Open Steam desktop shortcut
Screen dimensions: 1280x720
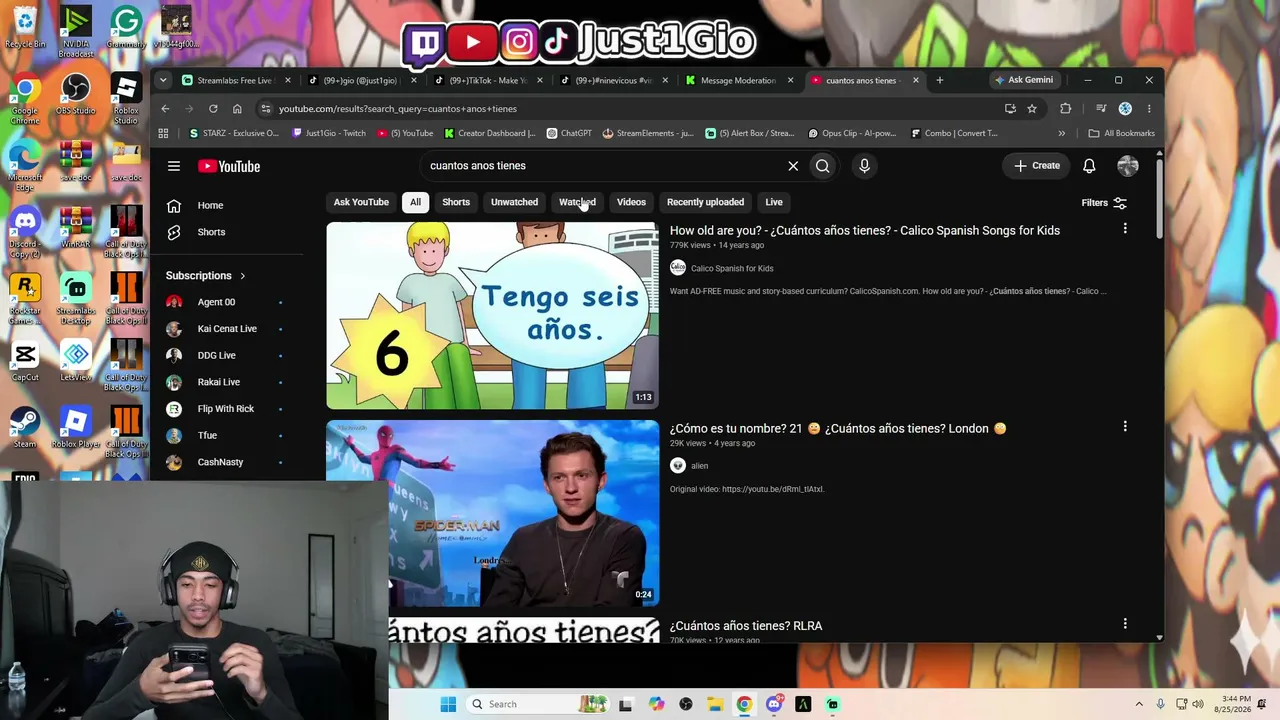click(25, 427)
